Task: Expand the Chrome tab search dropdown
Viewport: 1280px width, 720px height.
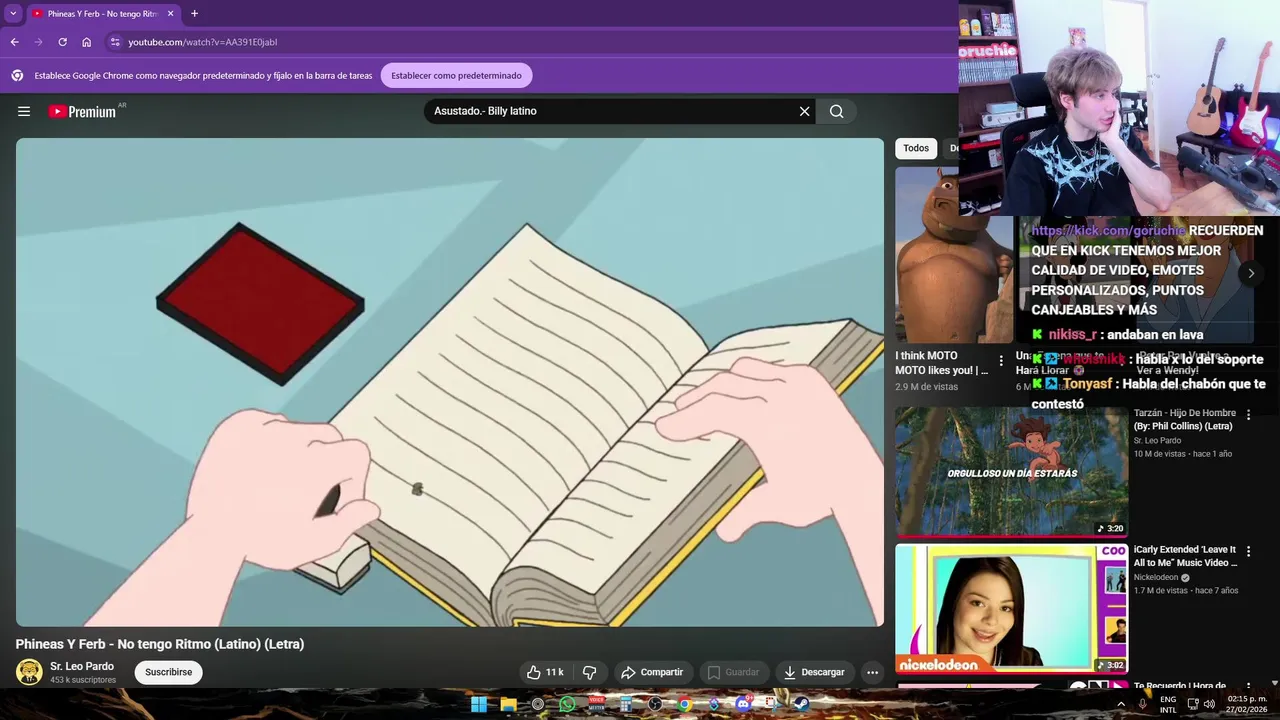Action: click(13, 14)
